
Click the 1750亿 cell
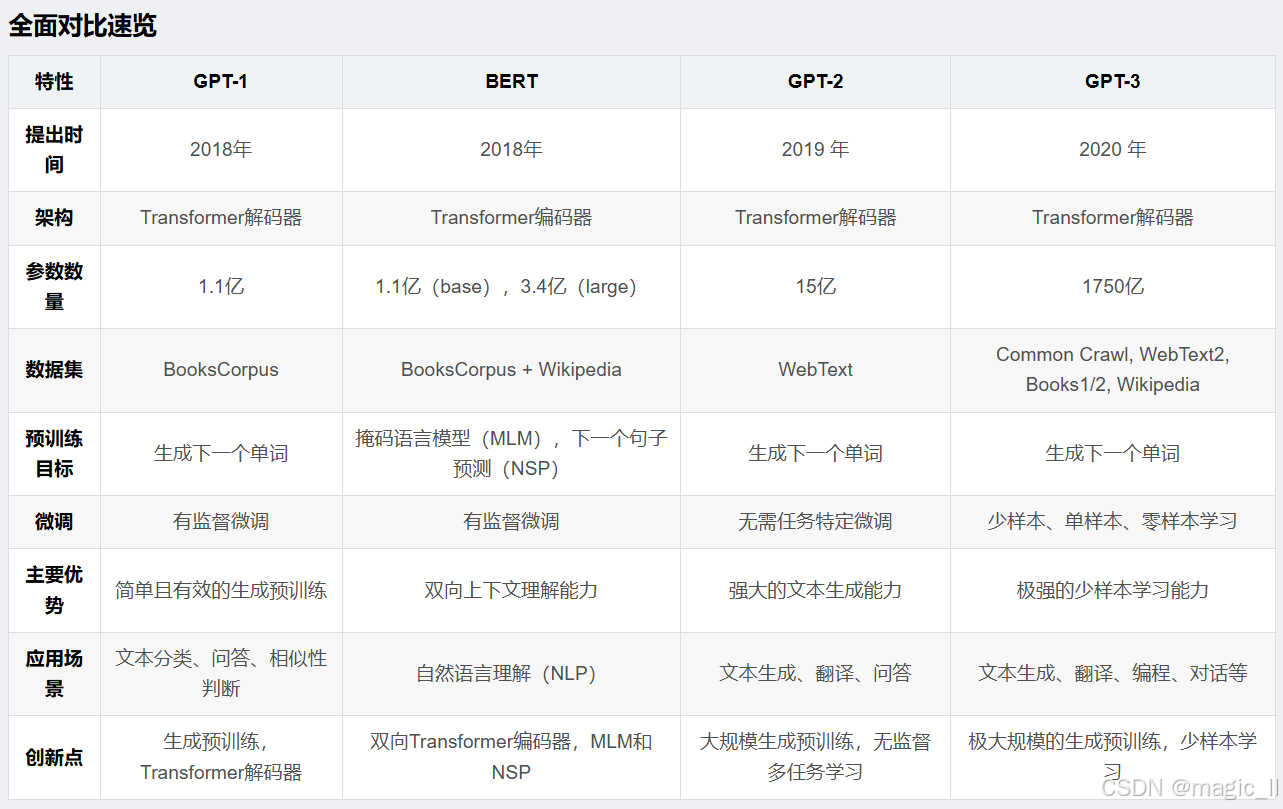click(x=1113, y=287)
